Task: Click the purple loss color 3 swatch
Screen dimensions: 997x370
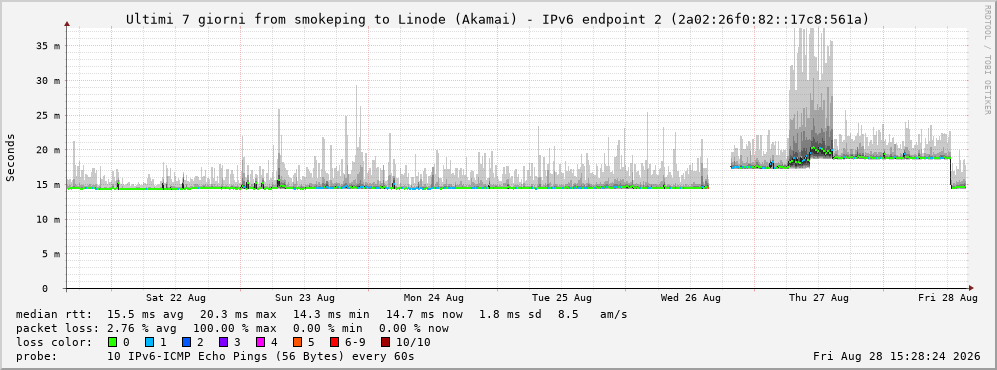Action: point(222,342)
